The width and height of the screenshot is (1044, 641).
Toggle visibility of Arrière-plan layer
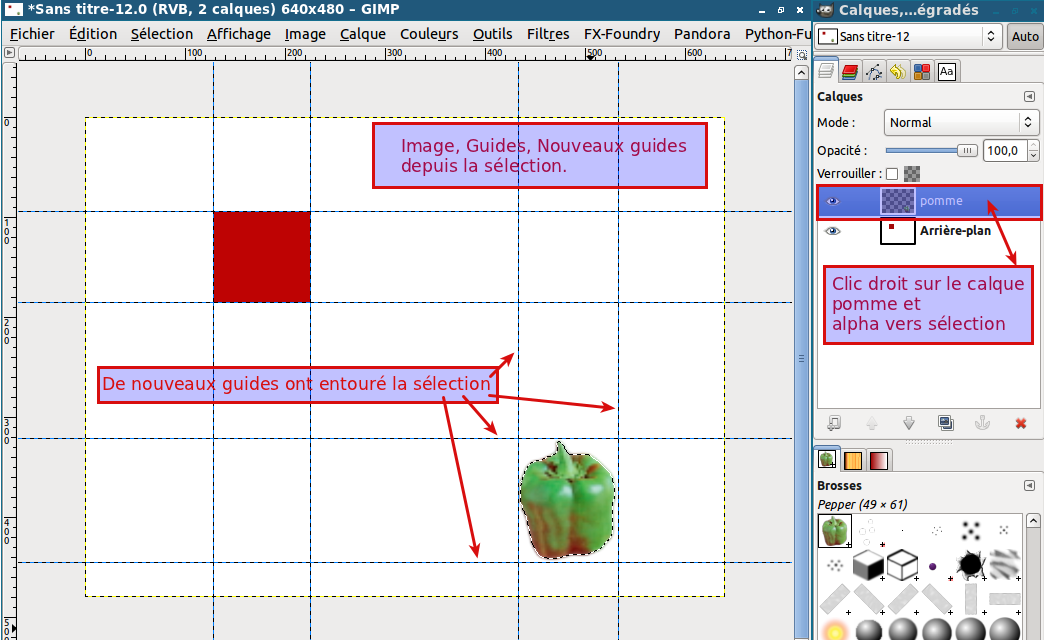click(x=833, y=231)
